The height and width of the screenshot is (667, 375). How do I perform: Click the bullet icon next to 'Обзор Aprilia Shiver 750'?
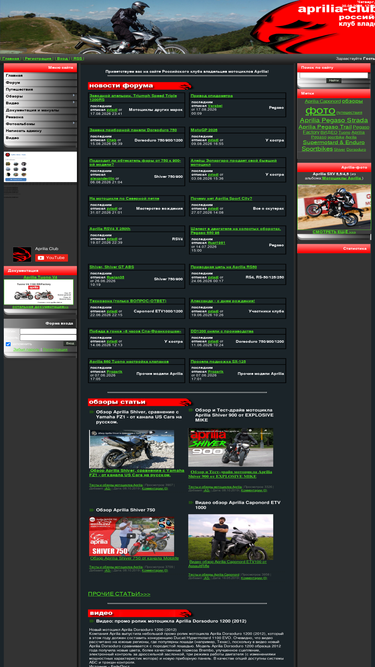91,510
